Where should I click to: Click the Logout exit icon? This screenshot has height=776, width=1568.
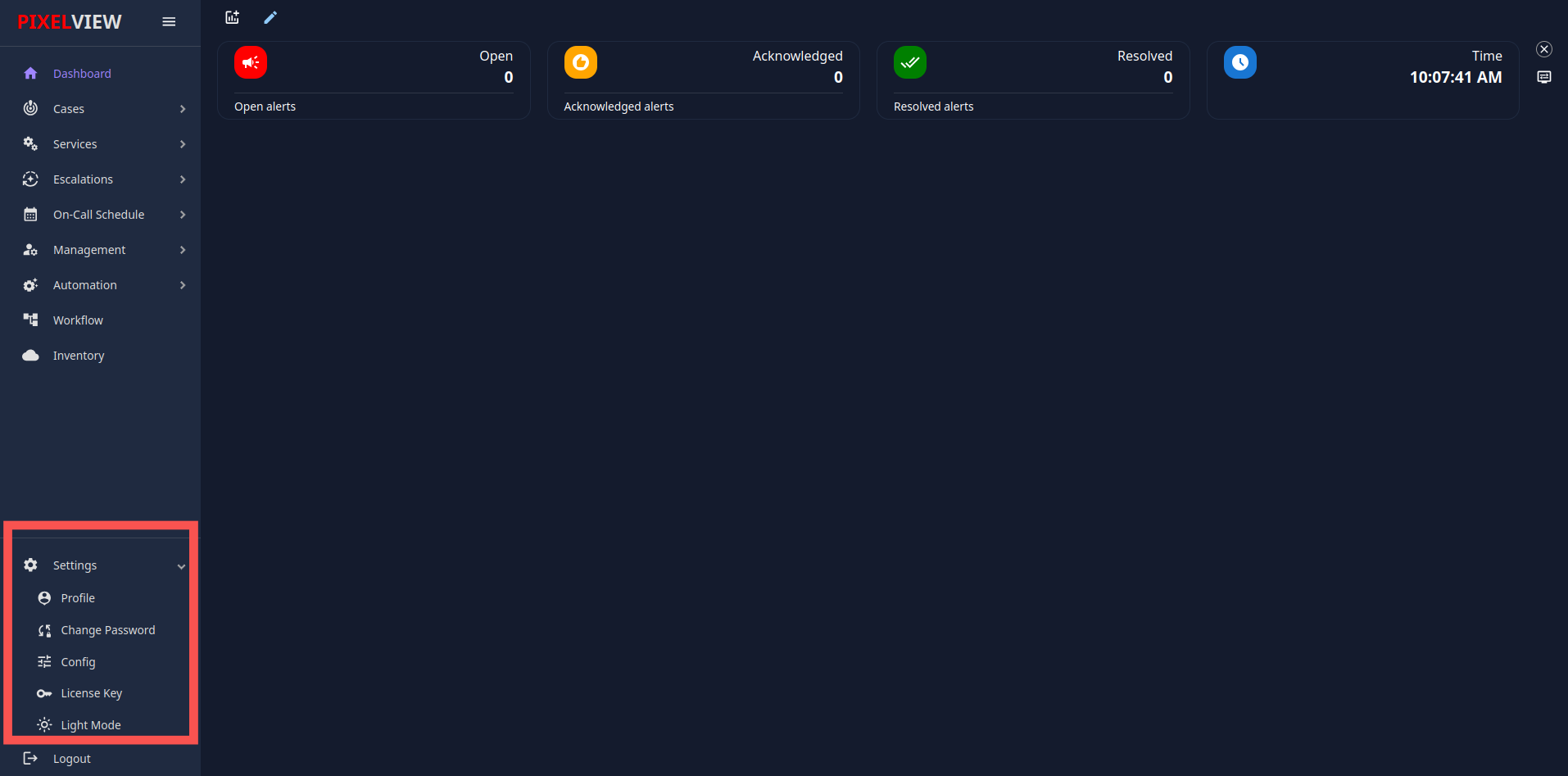point(30,758)
